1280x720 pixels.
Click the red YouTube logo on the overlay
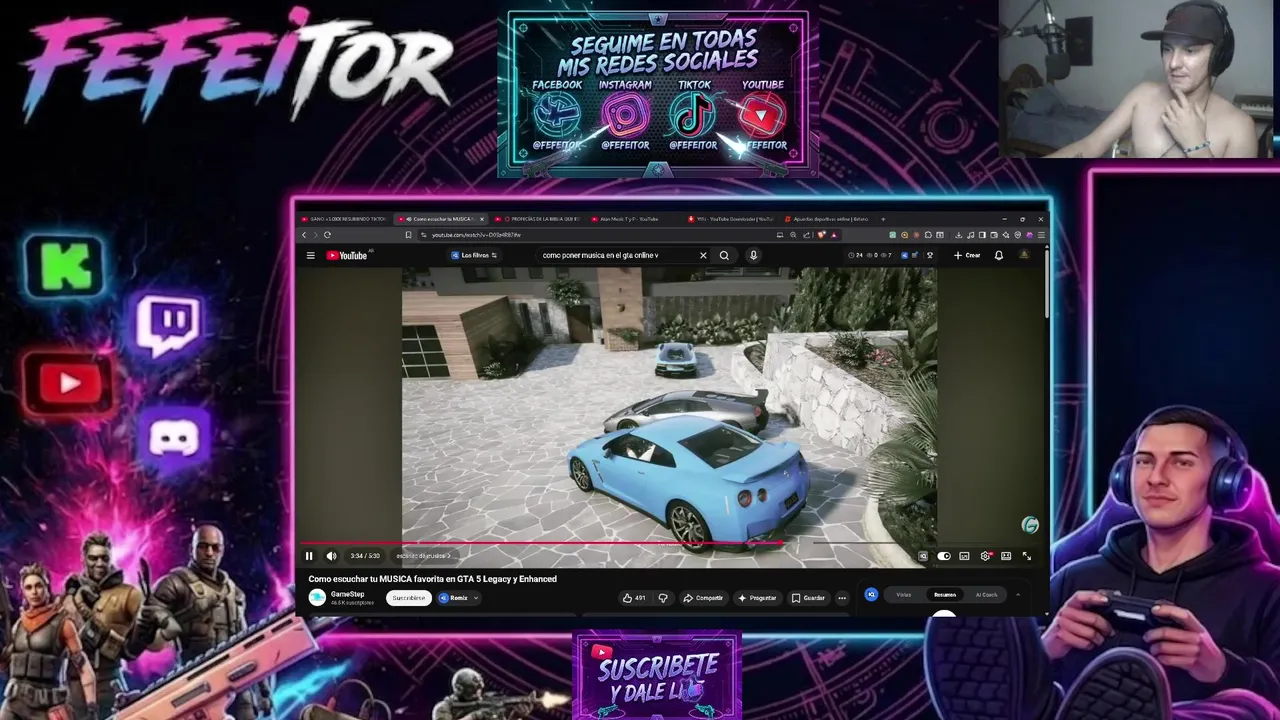click(67, 383)
